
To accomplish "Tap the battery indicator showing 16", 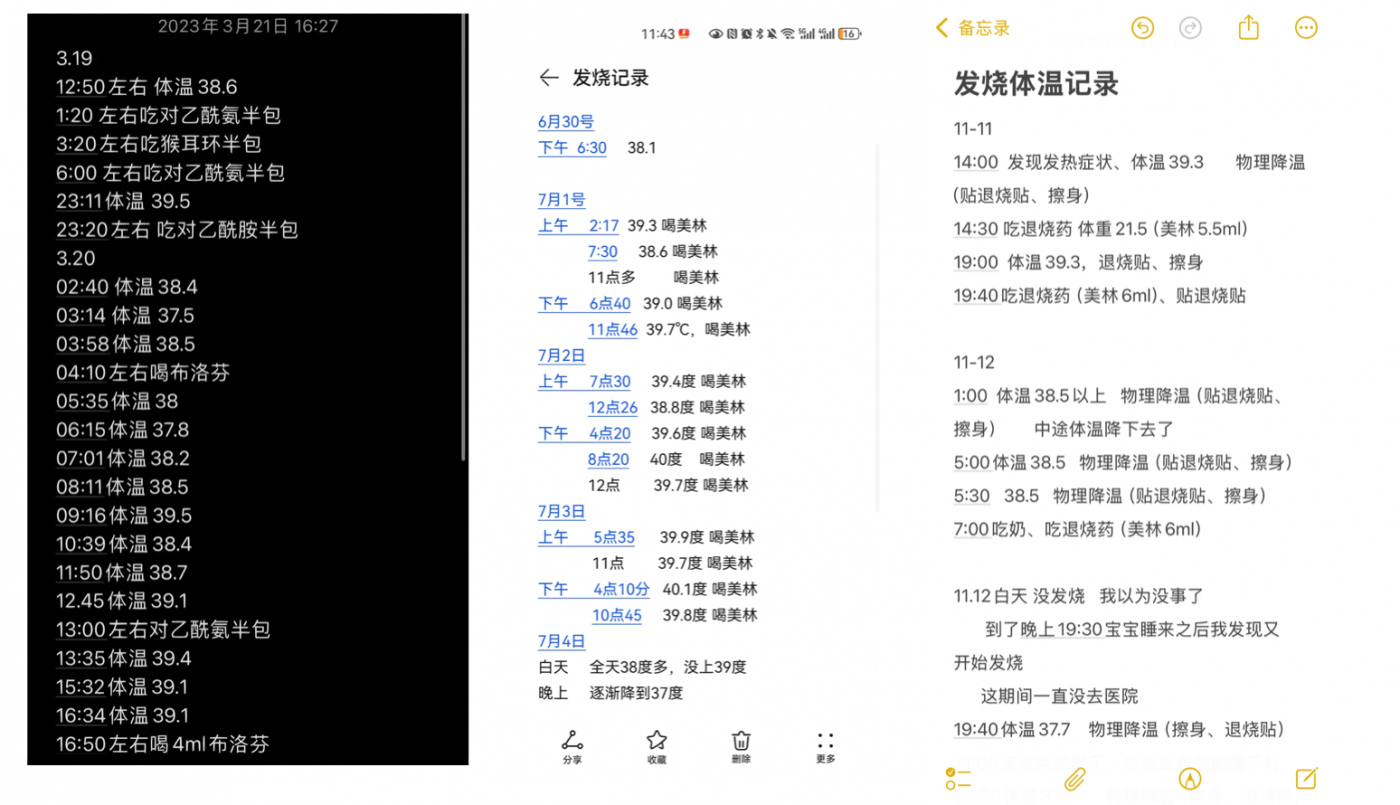I will click(849, 34).
